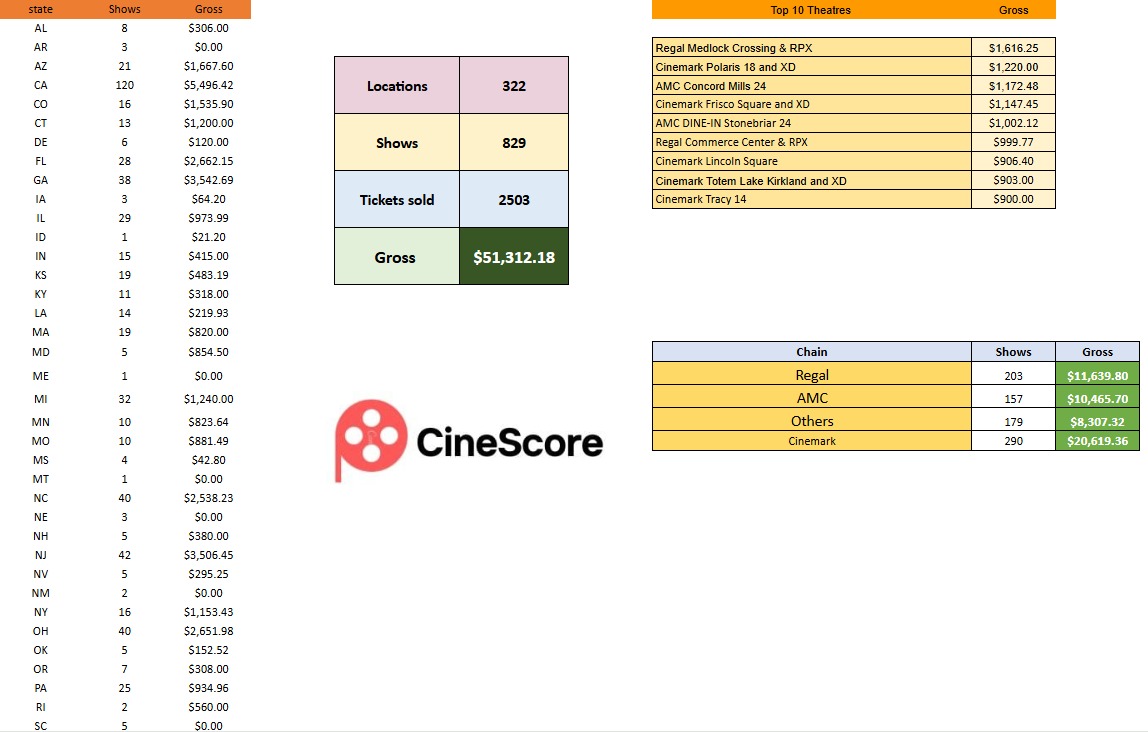This screenshot has height=732, width=1148.
Task: Select California shows count 120
Action: click(124, 85)
